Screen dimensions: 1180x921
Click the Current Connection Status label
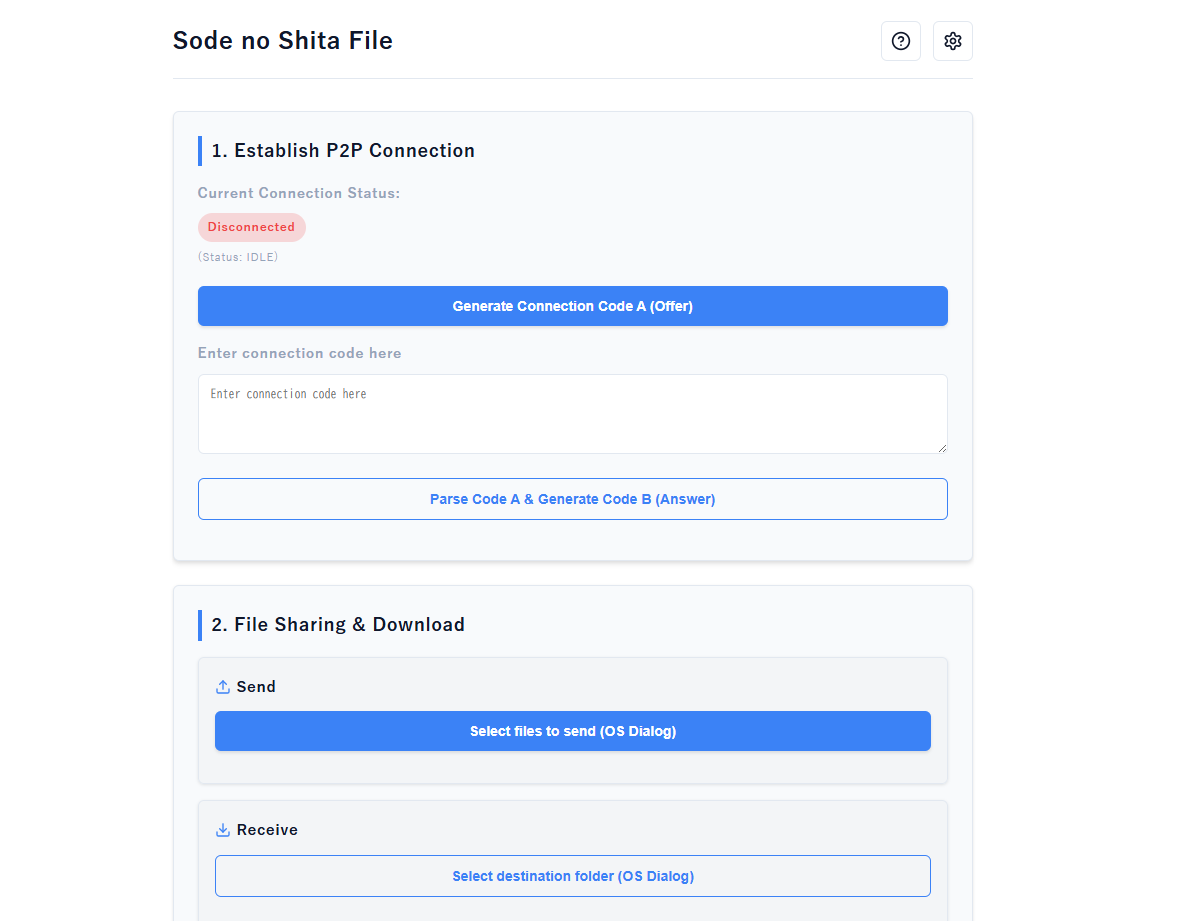299,193
